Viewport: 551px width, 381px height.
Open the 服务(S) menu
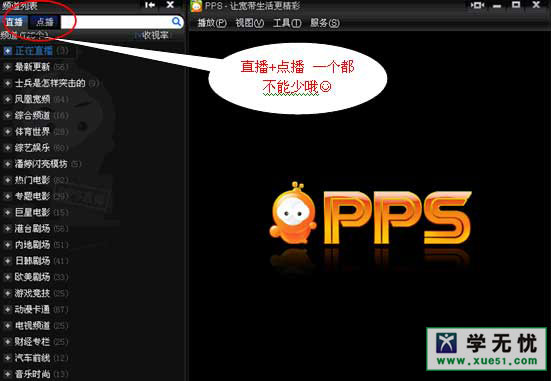[325, 23]
